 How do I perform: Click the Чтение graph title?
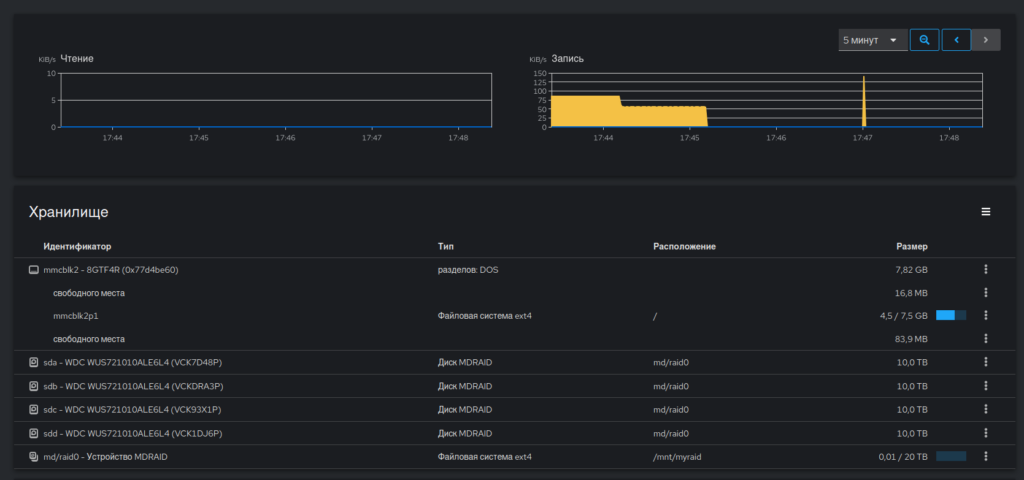77,58
